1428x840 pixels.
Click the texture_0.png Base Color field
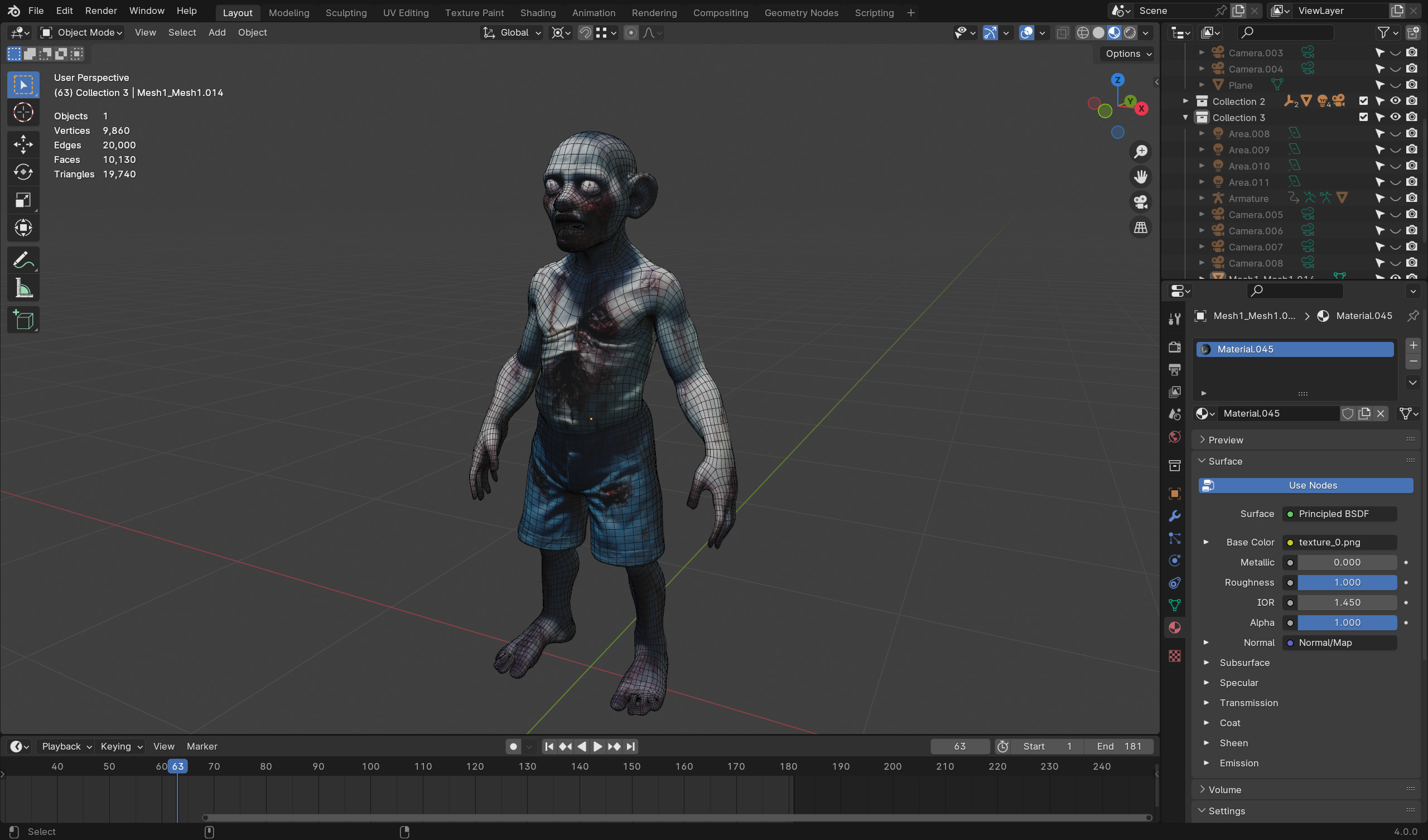[x=1339, y=542]
